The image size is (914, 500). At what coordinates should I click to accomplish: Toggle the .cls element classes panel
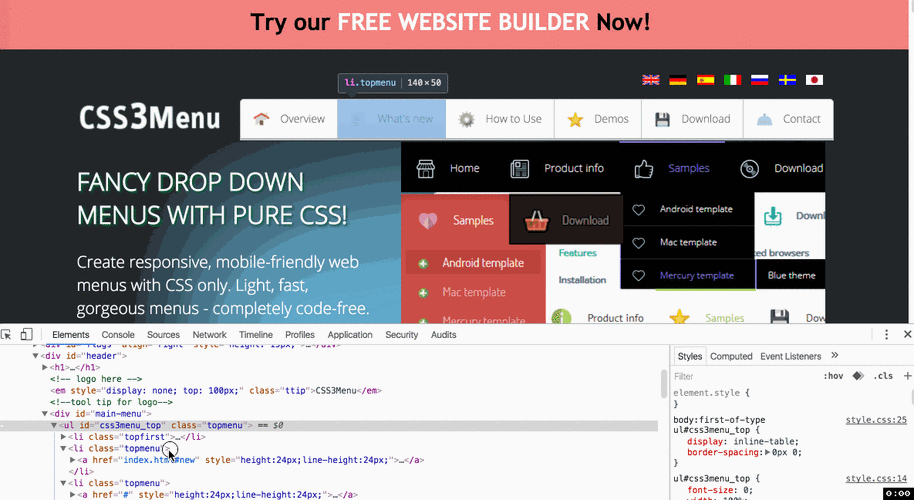(x=883, y=376)
